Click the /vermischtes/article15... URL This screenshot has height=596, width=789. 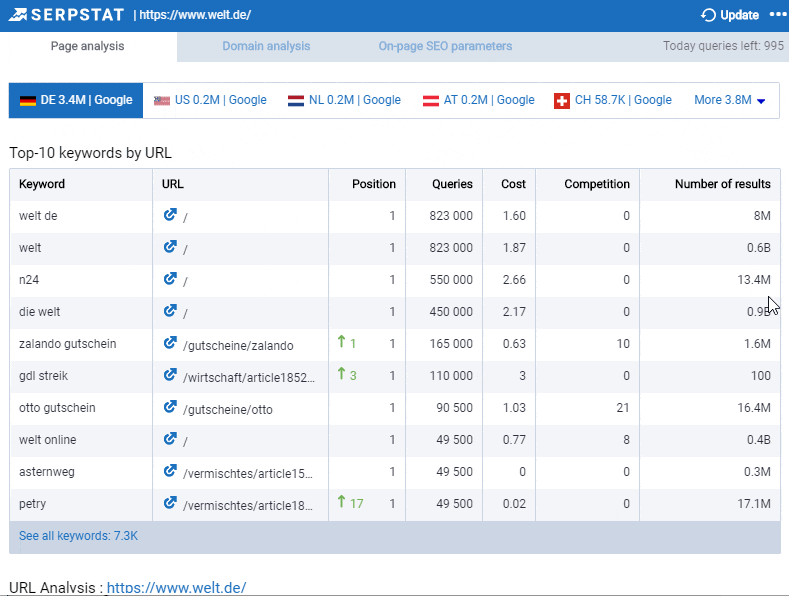248,474
